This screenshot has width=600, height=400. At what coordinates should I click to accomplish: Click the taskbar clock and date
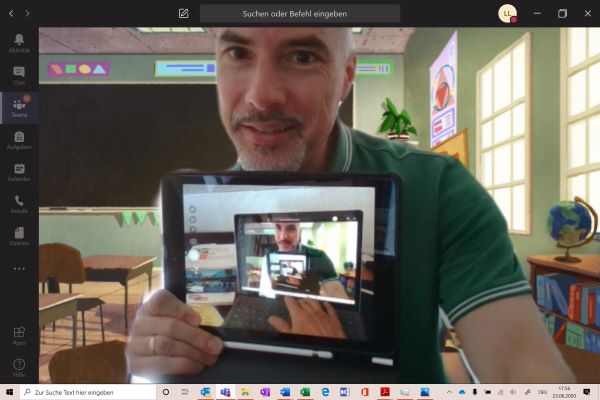(x=563, y=392)
